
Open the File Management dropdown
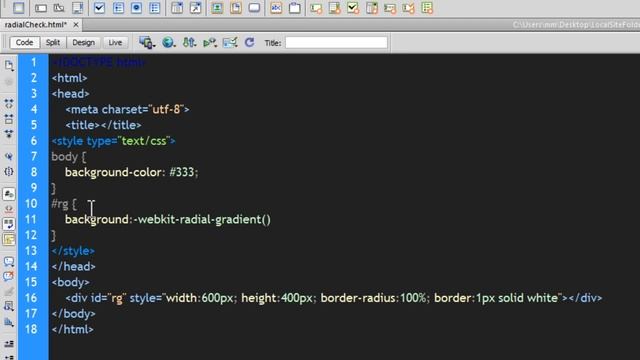[x=189, y=42]
